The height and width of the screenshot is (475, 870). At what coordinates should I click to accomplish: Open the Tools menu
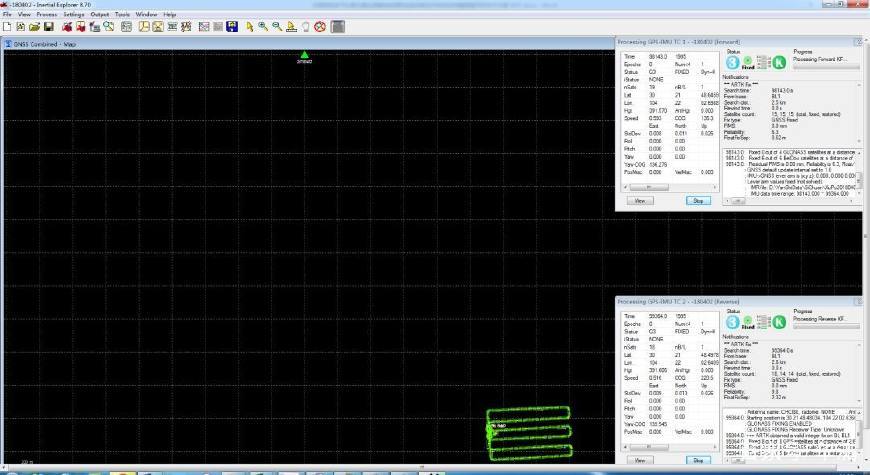122,15
